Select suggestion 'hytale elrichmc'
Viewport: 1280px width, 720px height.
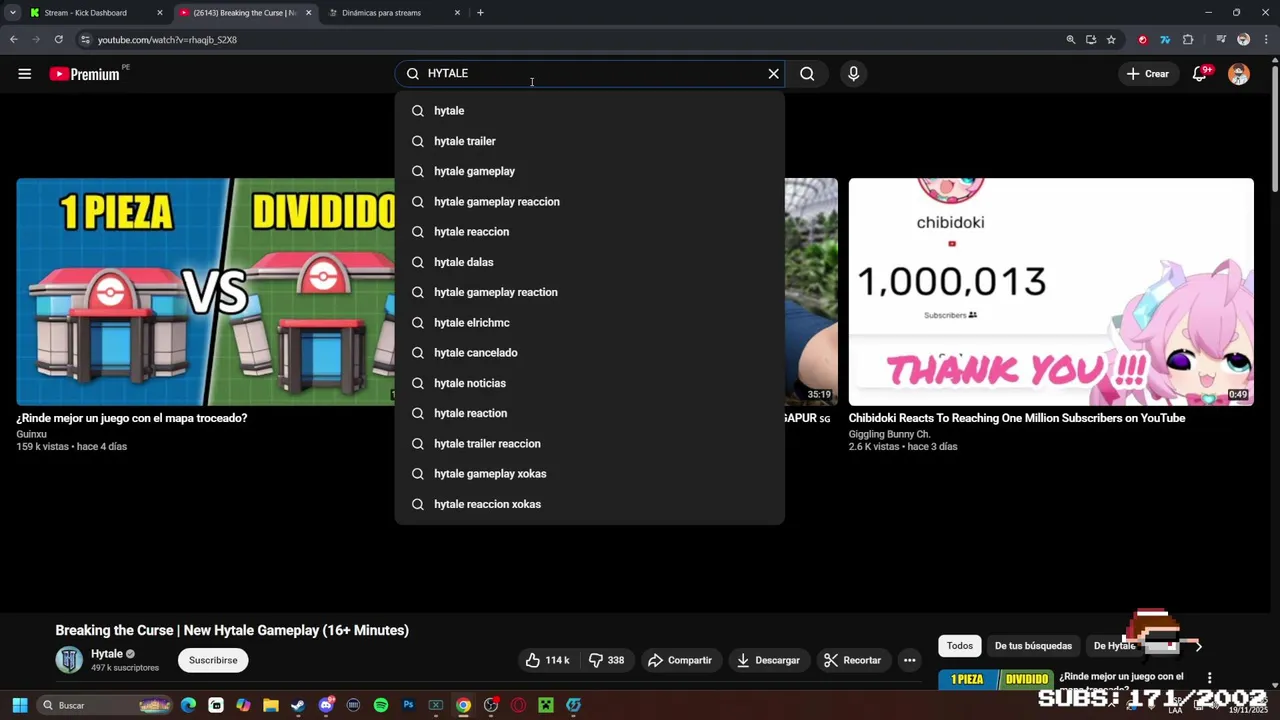[x=589, y=323]
